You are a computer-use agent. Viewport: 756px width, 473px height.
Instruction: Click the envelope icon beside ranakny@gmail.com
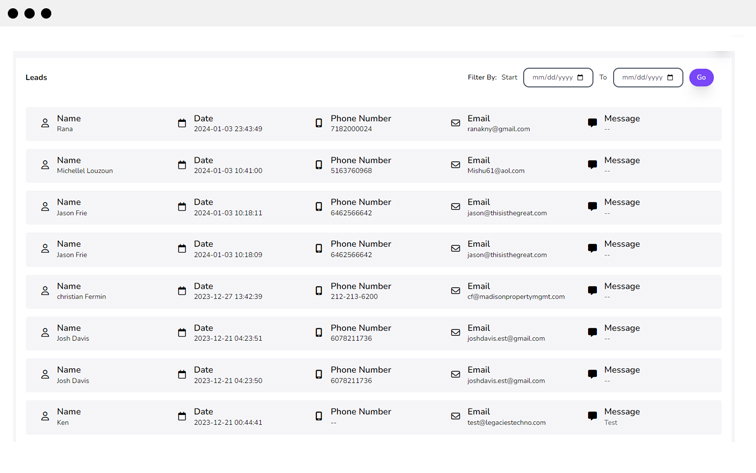[455, 123]
